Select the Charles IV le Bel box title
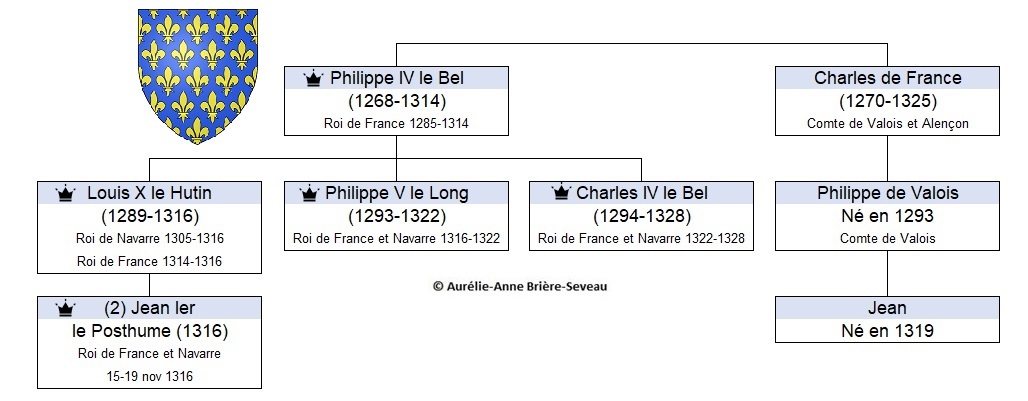This screenshot has width=1028, height=401. pos(642,193)
